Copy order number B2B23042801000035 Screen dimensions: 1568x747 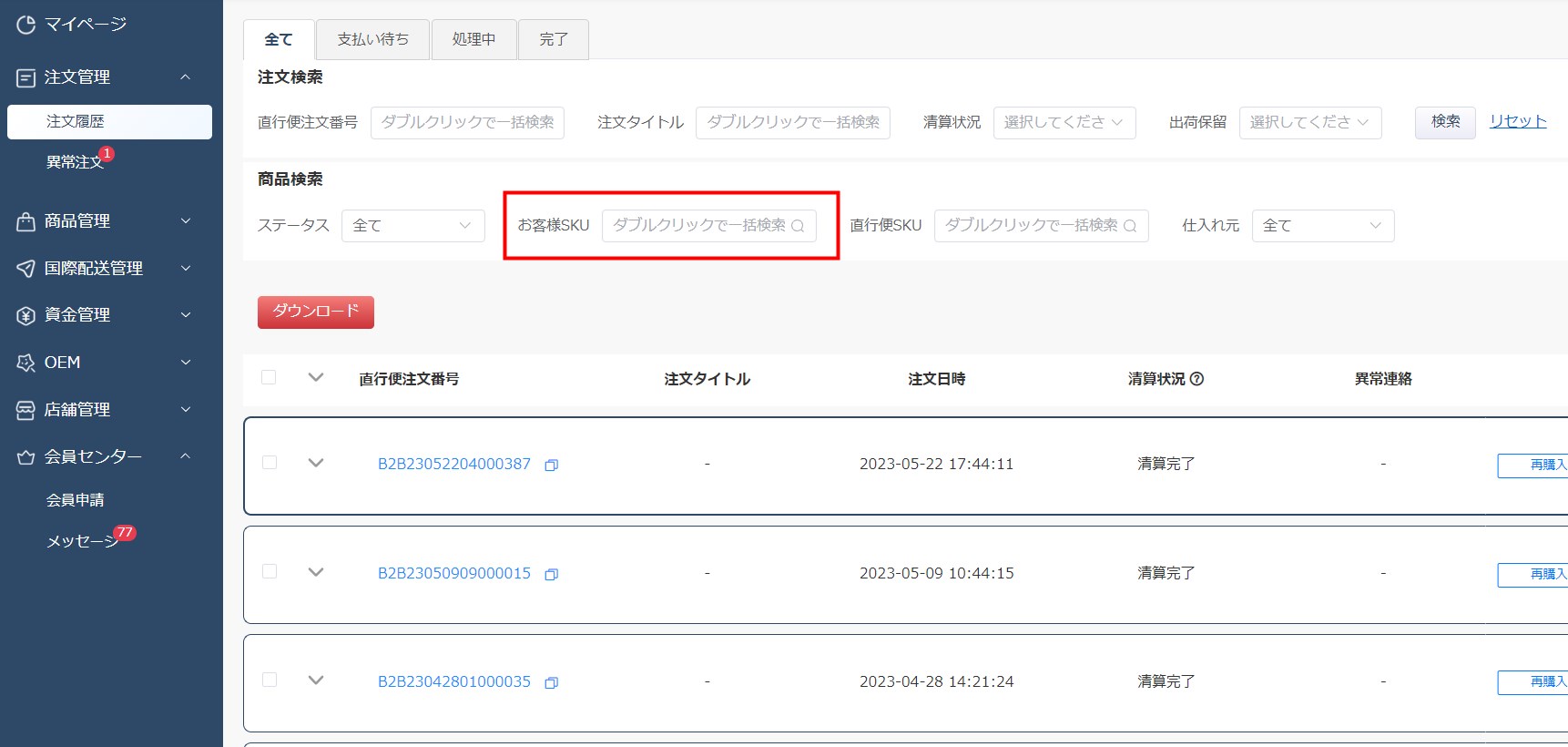(x=551, y=683)
